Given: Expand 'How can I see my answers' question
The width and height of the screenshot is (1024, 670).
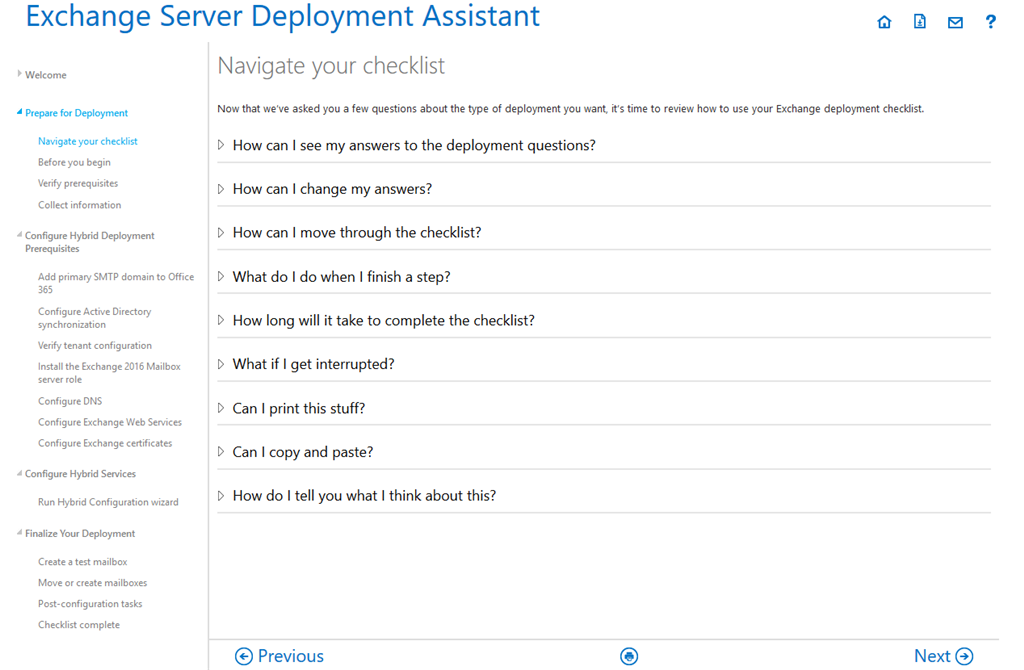Looking at the screenshot, I should tap(414, 145).
